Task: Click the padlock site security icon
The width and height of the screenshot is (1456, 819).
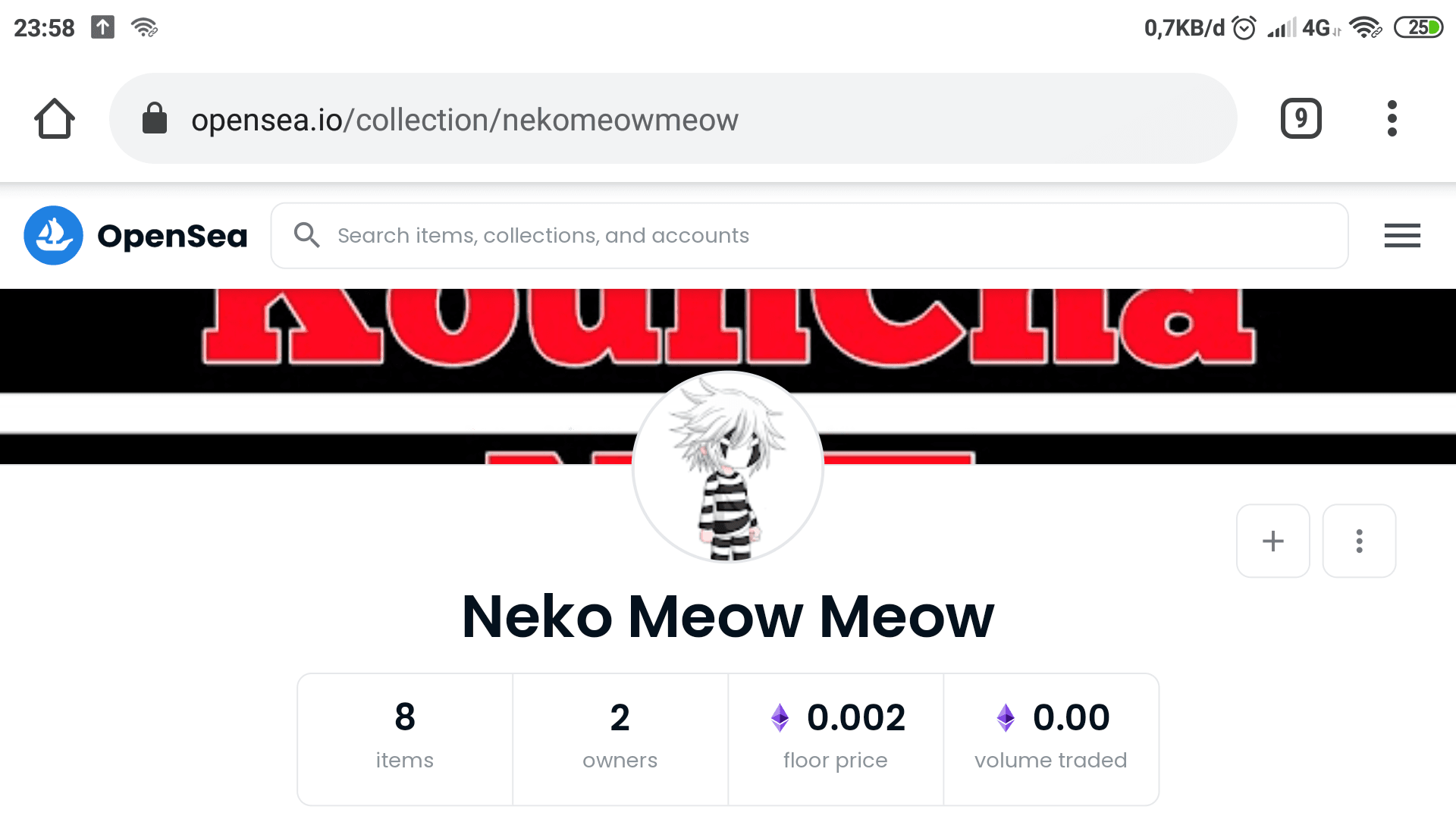Action: coord(154,118)
